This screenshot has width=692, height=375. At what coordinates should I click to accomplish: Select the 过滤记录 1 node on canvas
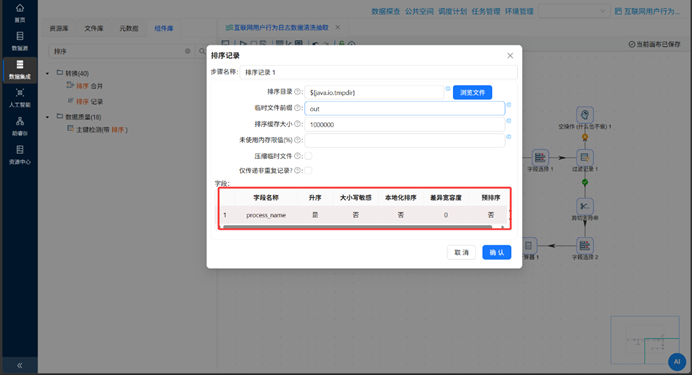click(585, 158)
